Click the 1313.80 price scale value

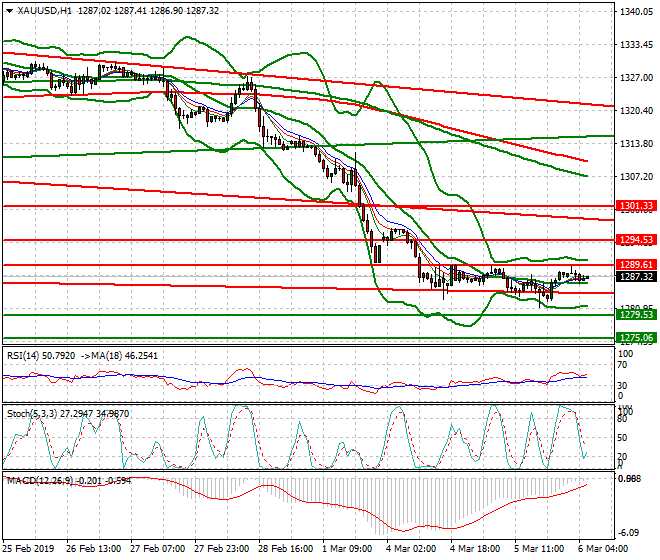point(636,144)
